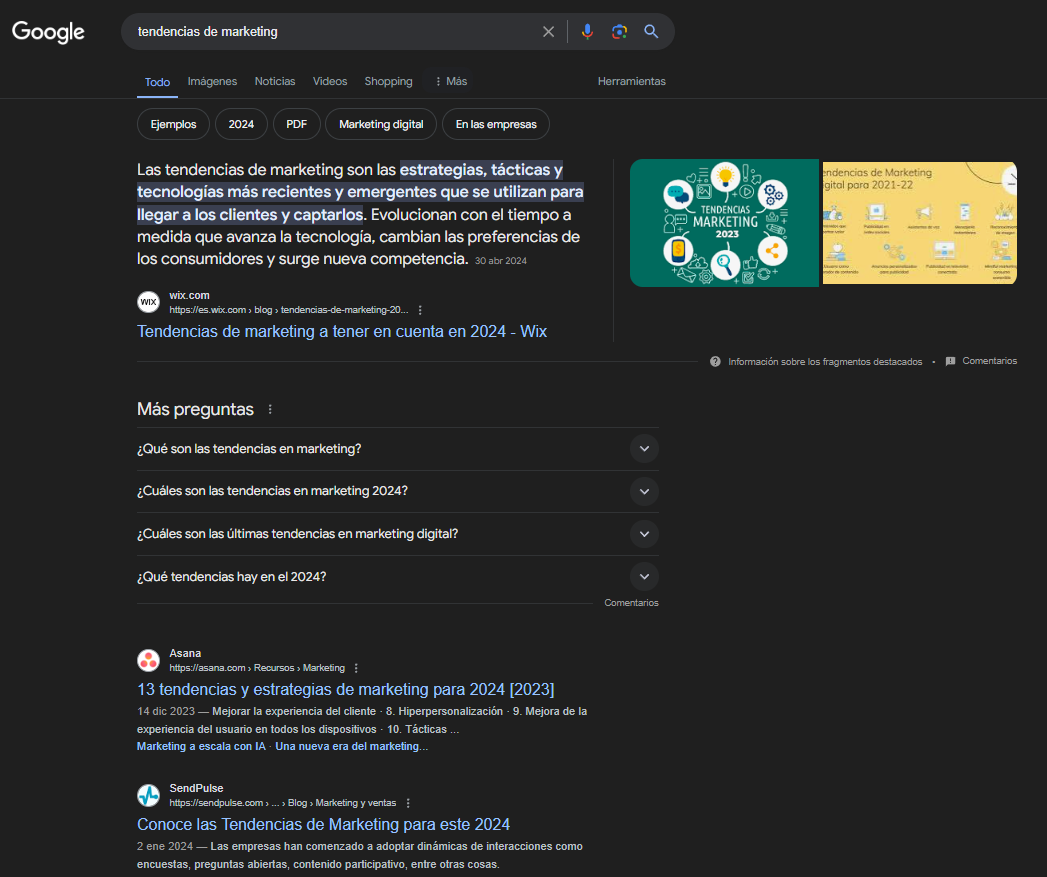The height and width of the screenshot is (877, 1047).
Task: Switch to the Noticias tab
Action: [x=275, y=82]
